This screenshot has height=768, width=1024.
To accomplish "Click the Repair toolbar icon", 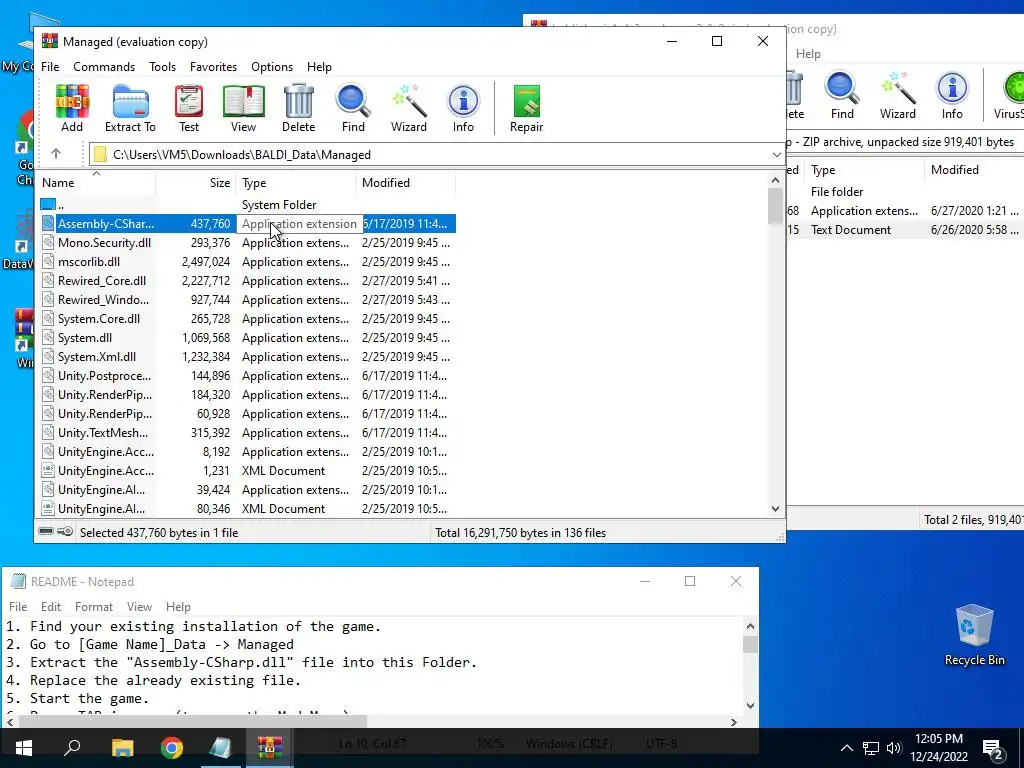I will 526,108.
